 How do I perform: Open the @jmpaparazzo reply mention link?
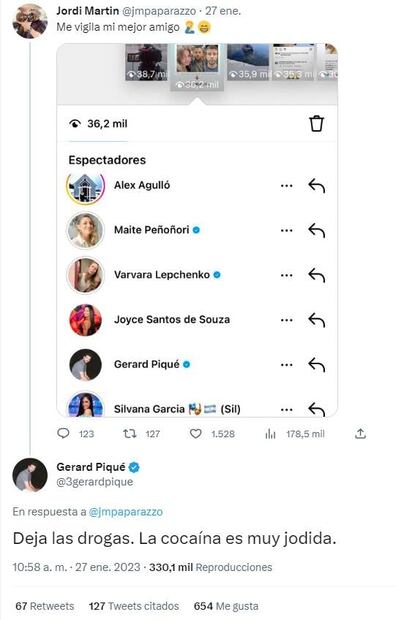point(126,512)
